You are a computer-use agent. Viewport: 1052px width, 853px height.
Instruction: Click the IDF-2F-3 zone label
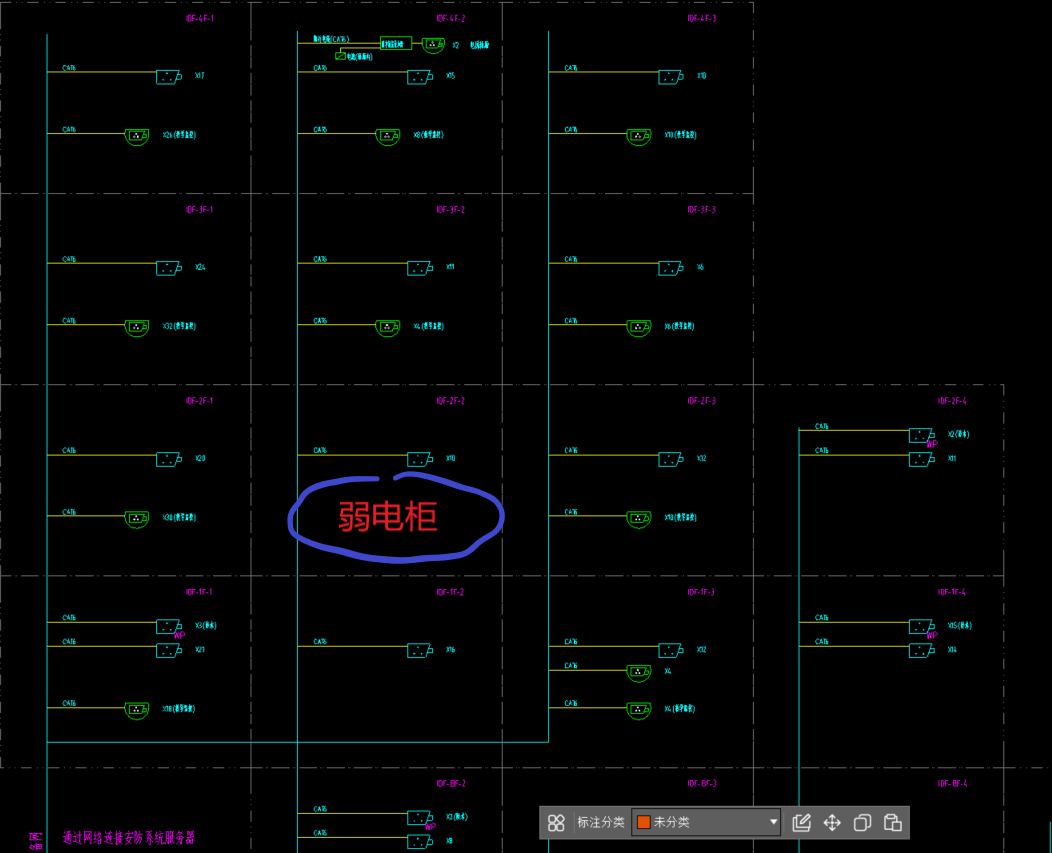pos(702,401)
